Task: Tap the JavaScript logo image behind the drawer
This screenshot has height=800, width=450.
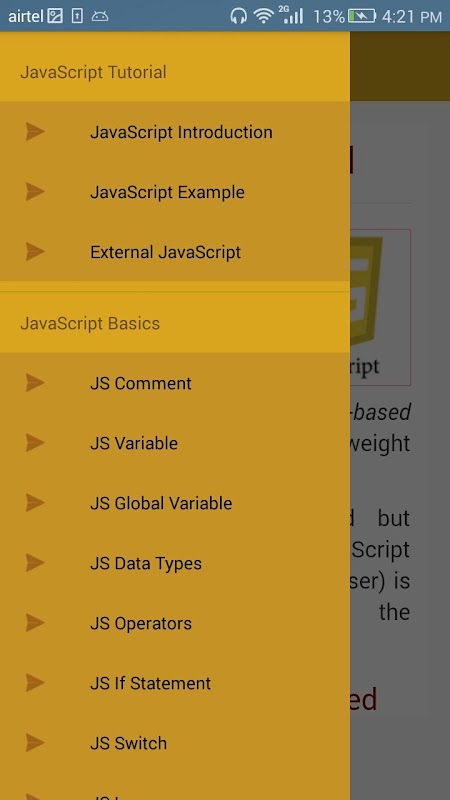Action: tap(380, 307)
